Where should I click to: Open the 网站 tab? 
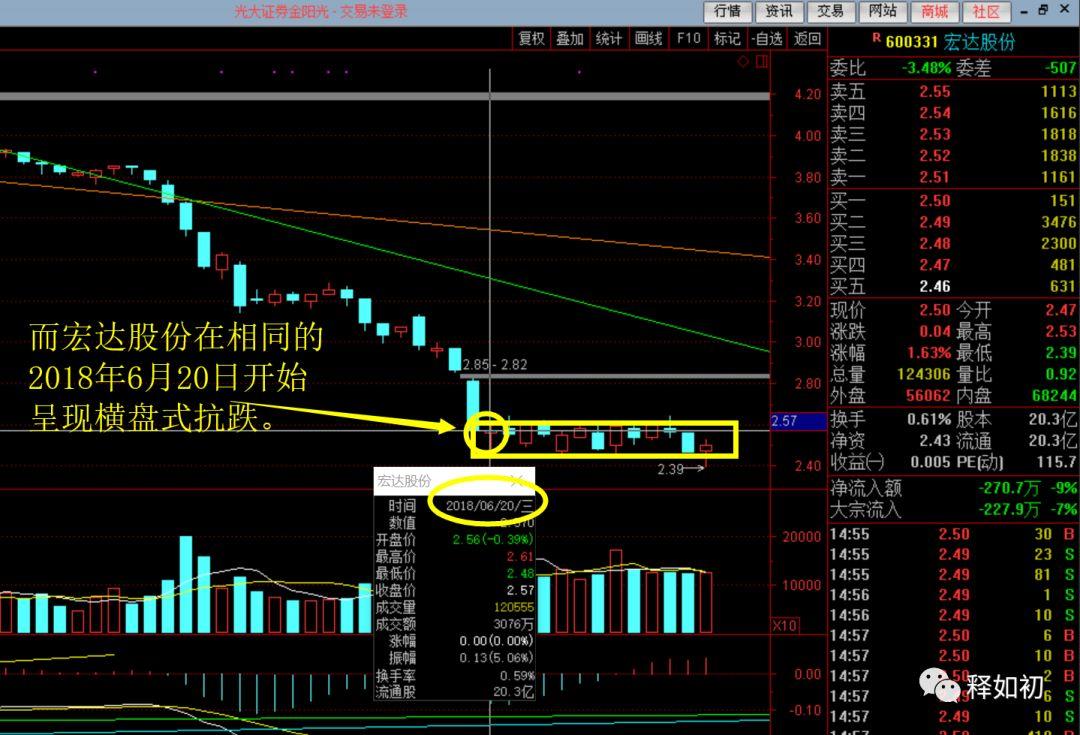tap(882, 11)
